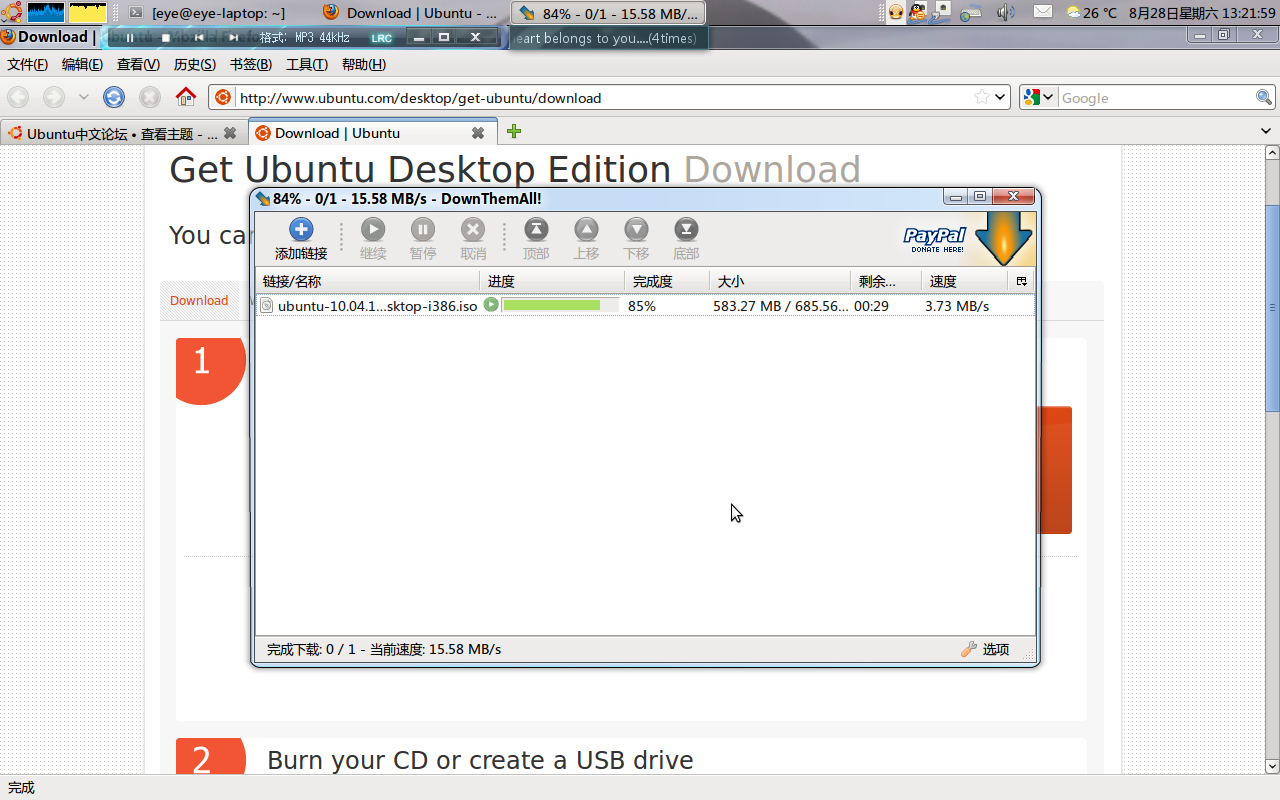Image resolution: width=1280 pixels, height=800 pixels.
Task: Move item up with 上移 icon
Action: 586,230
